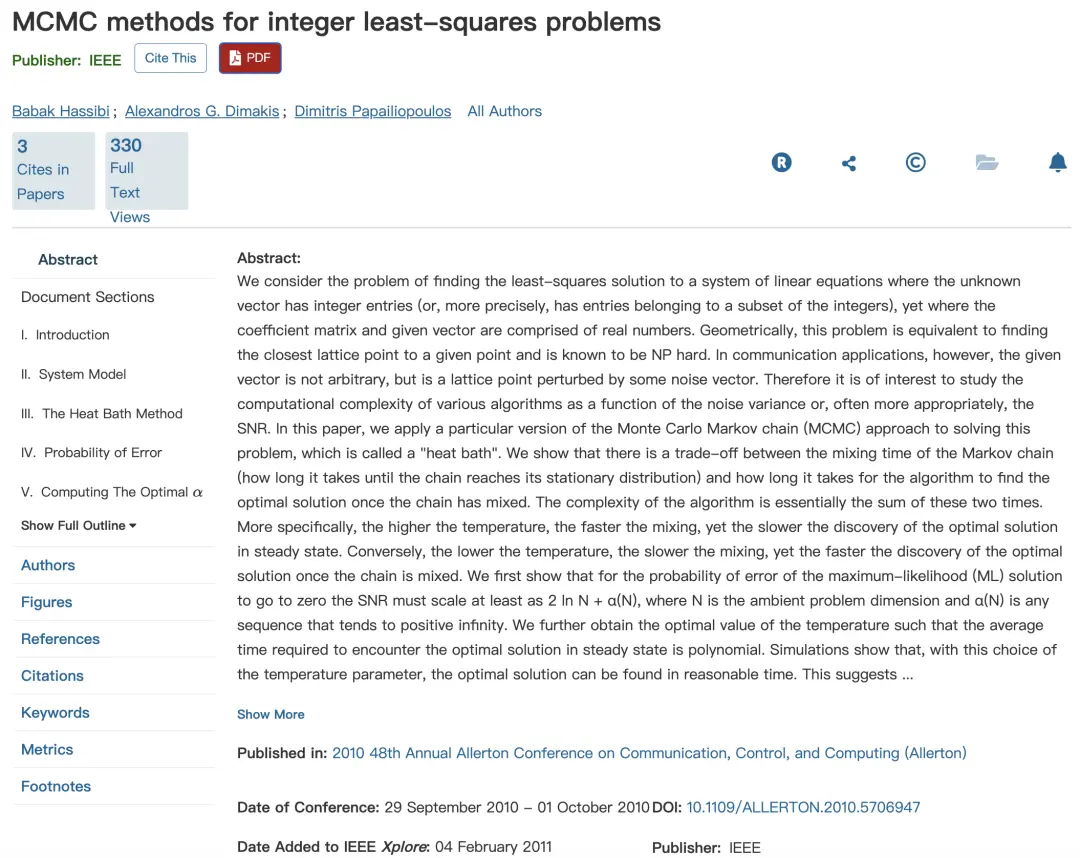View the 3 Cites in Papers box
The image size is (1080, 858).
pyautogui.click(x=53, y=171)
